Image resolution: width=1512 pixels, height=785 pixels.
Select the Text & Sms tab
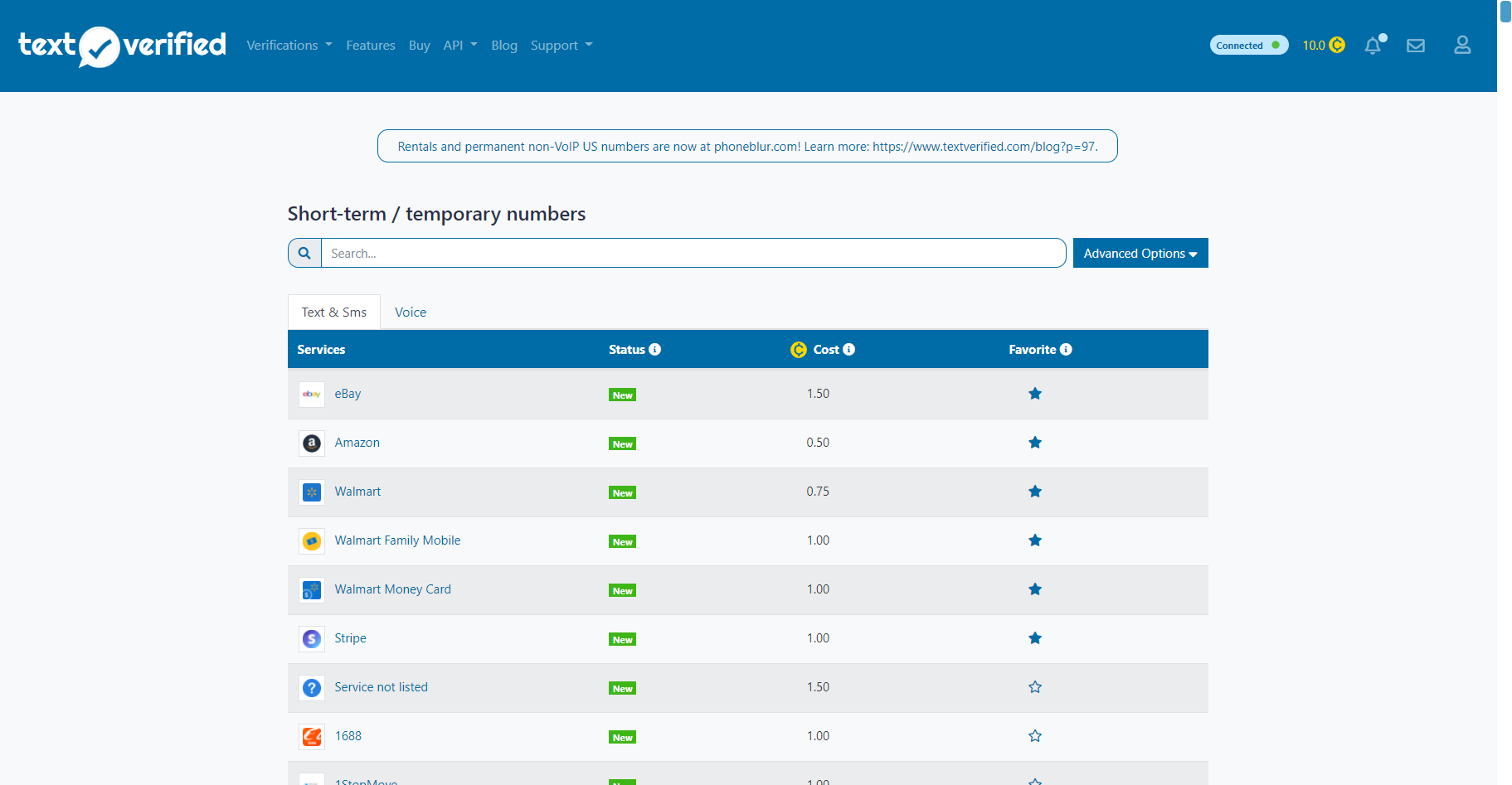coord(334,313)
